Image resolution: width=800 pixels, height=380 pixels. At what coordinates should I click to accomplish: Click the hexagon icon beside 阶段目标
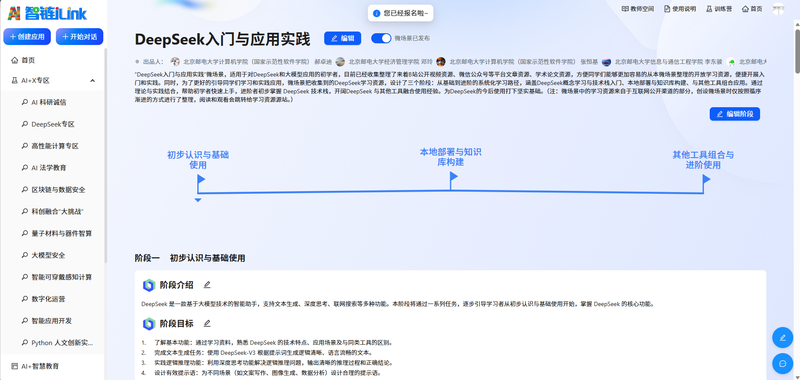click(148, 324)
